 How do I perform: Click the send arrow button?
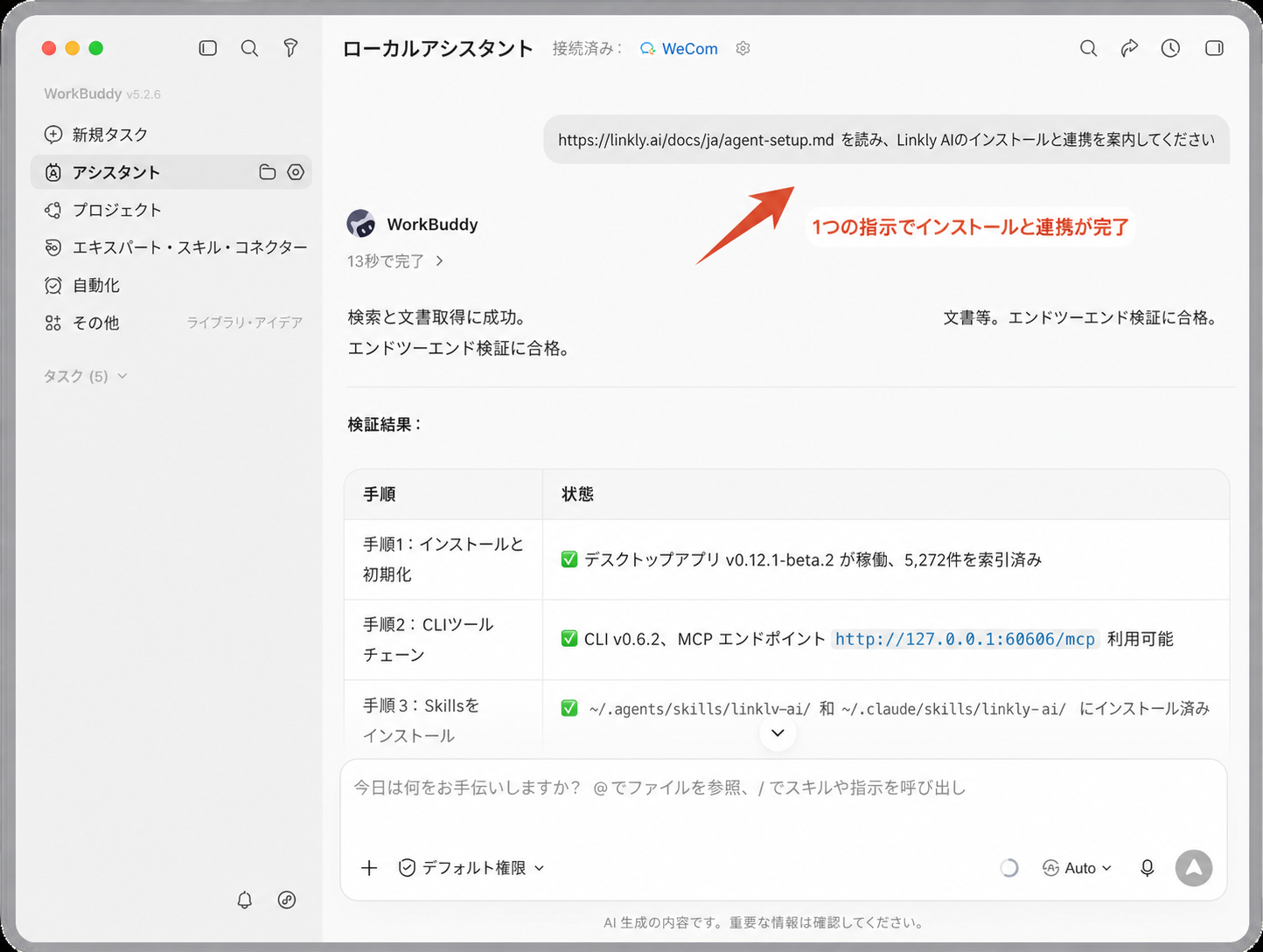(x=1194, y=868)
